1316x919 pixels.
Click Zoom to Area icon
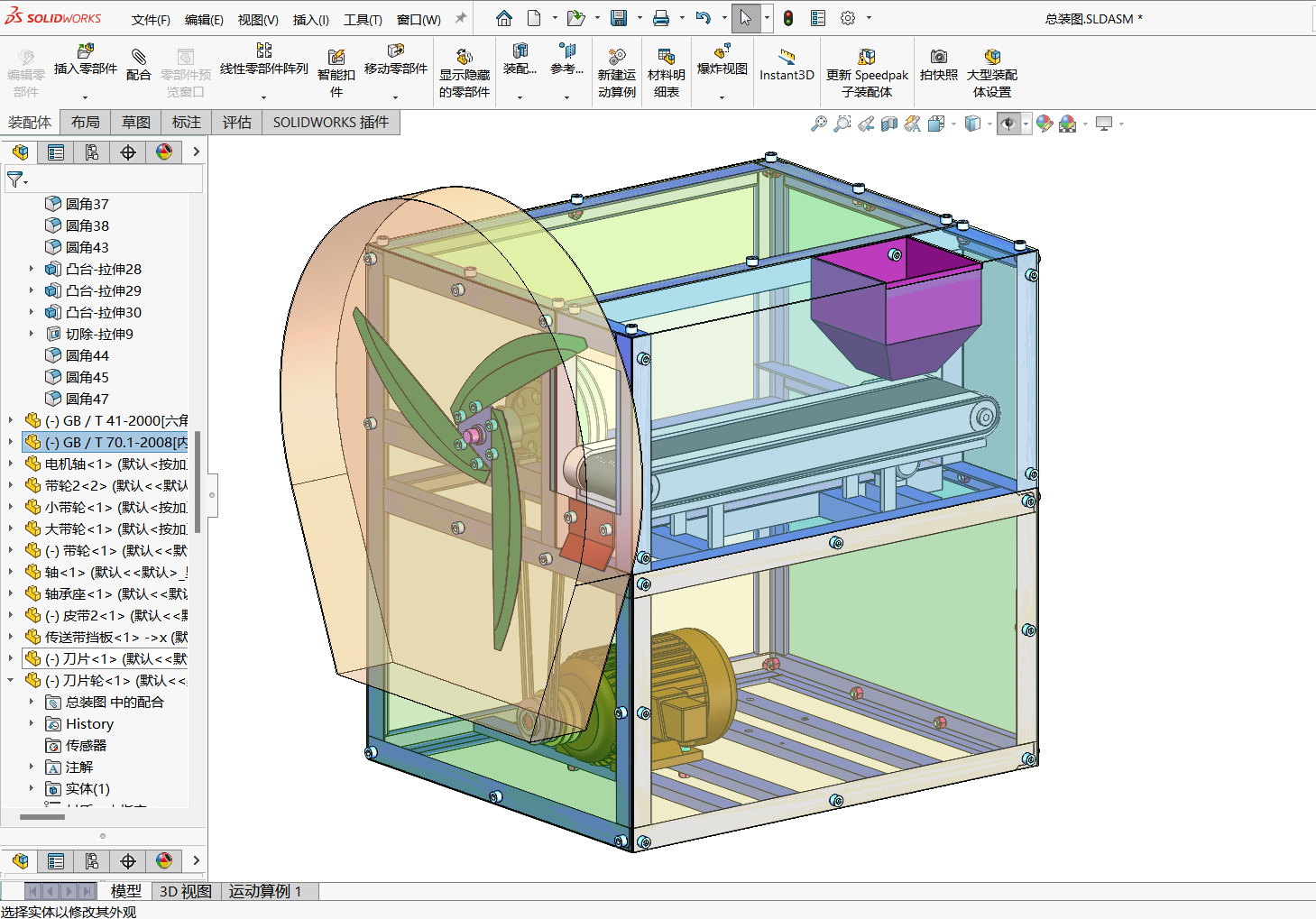(x=842, y=124)
